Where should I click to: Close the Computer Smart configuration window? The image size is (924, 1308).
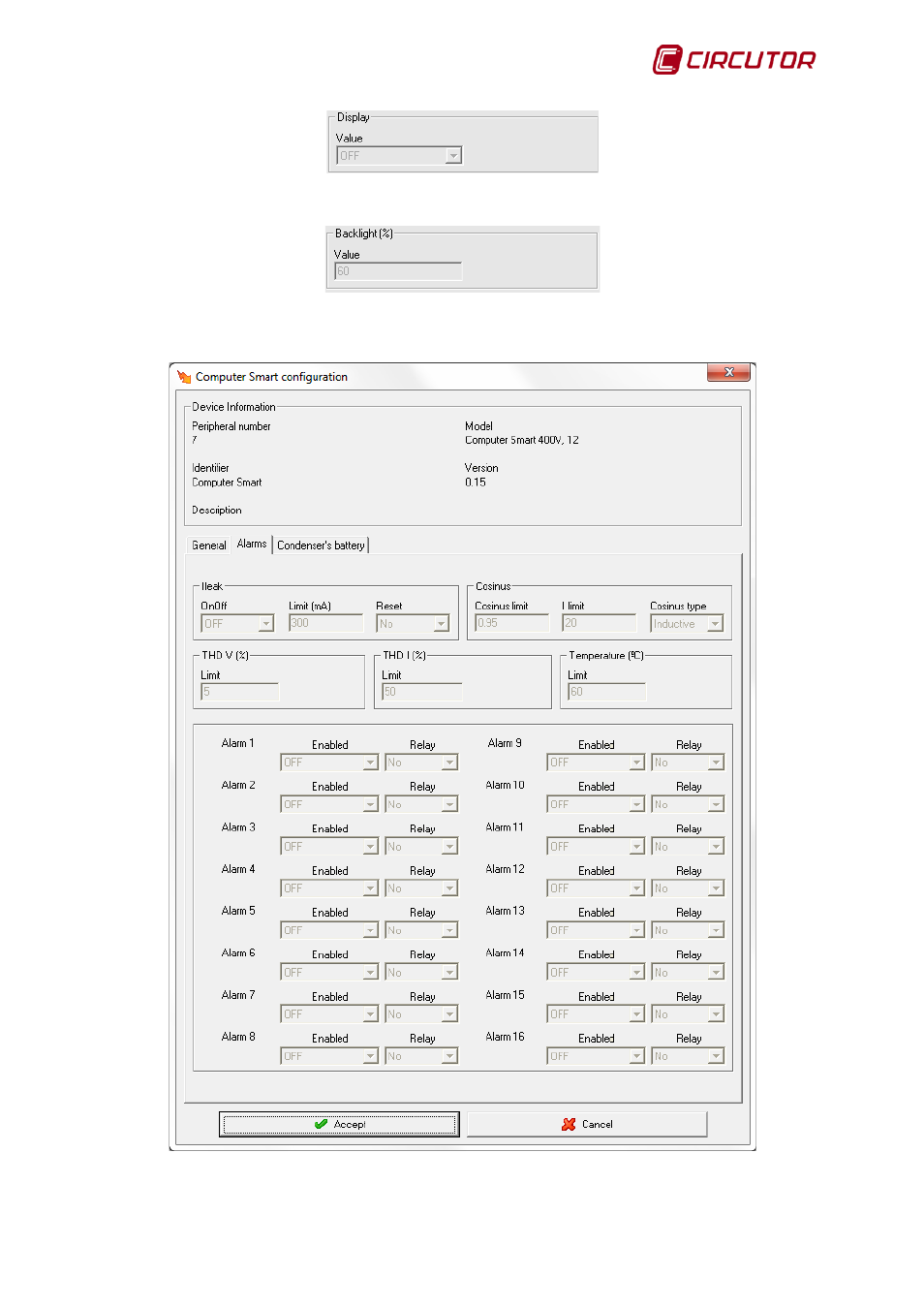[x=728, y=372]
